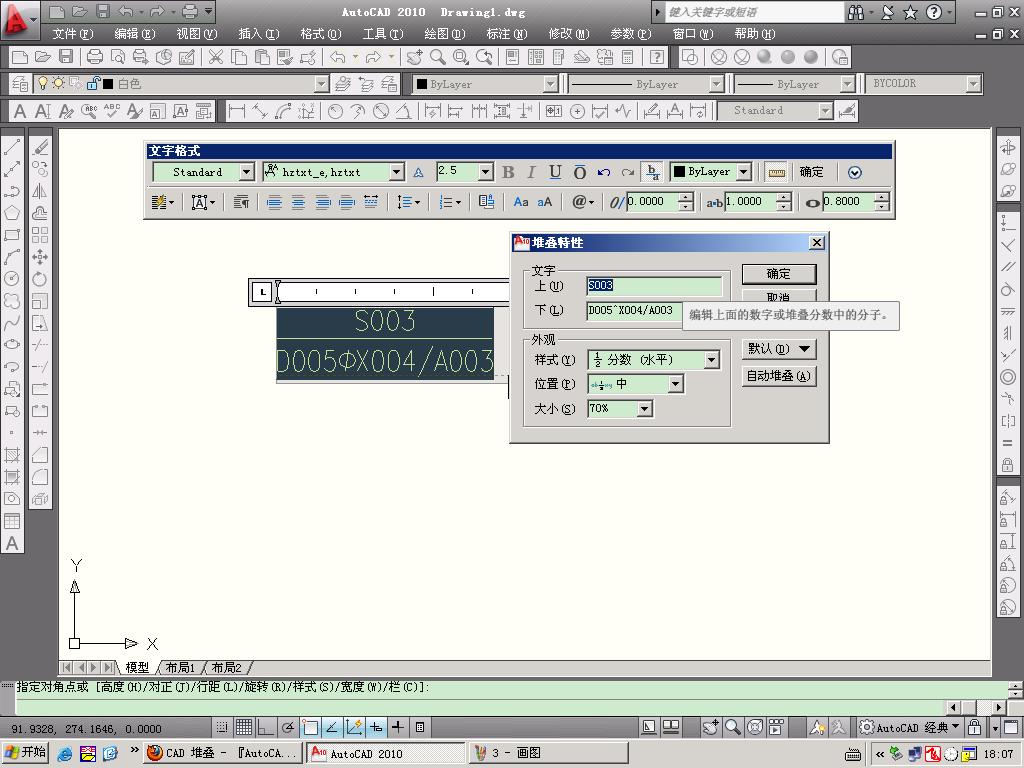1024x768 pixels.
Task: Click the 上(U) upper text input field
Action: point(654,285)
